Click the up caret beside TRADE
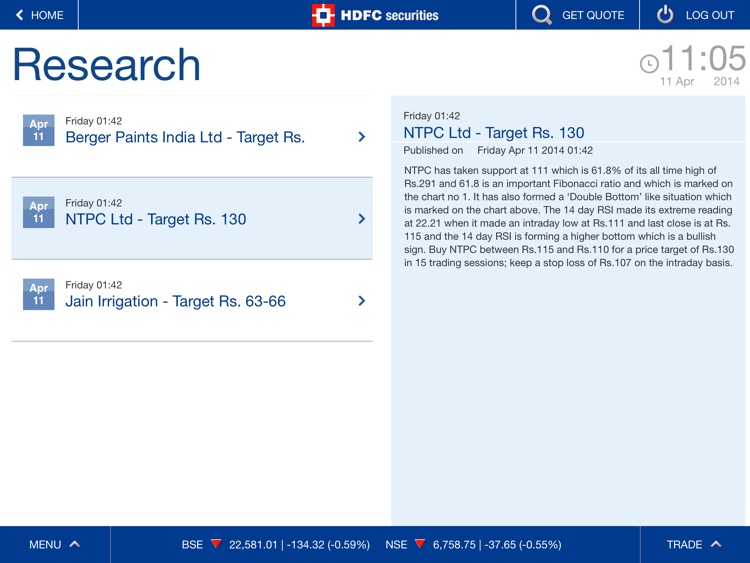 coord(716,544)
